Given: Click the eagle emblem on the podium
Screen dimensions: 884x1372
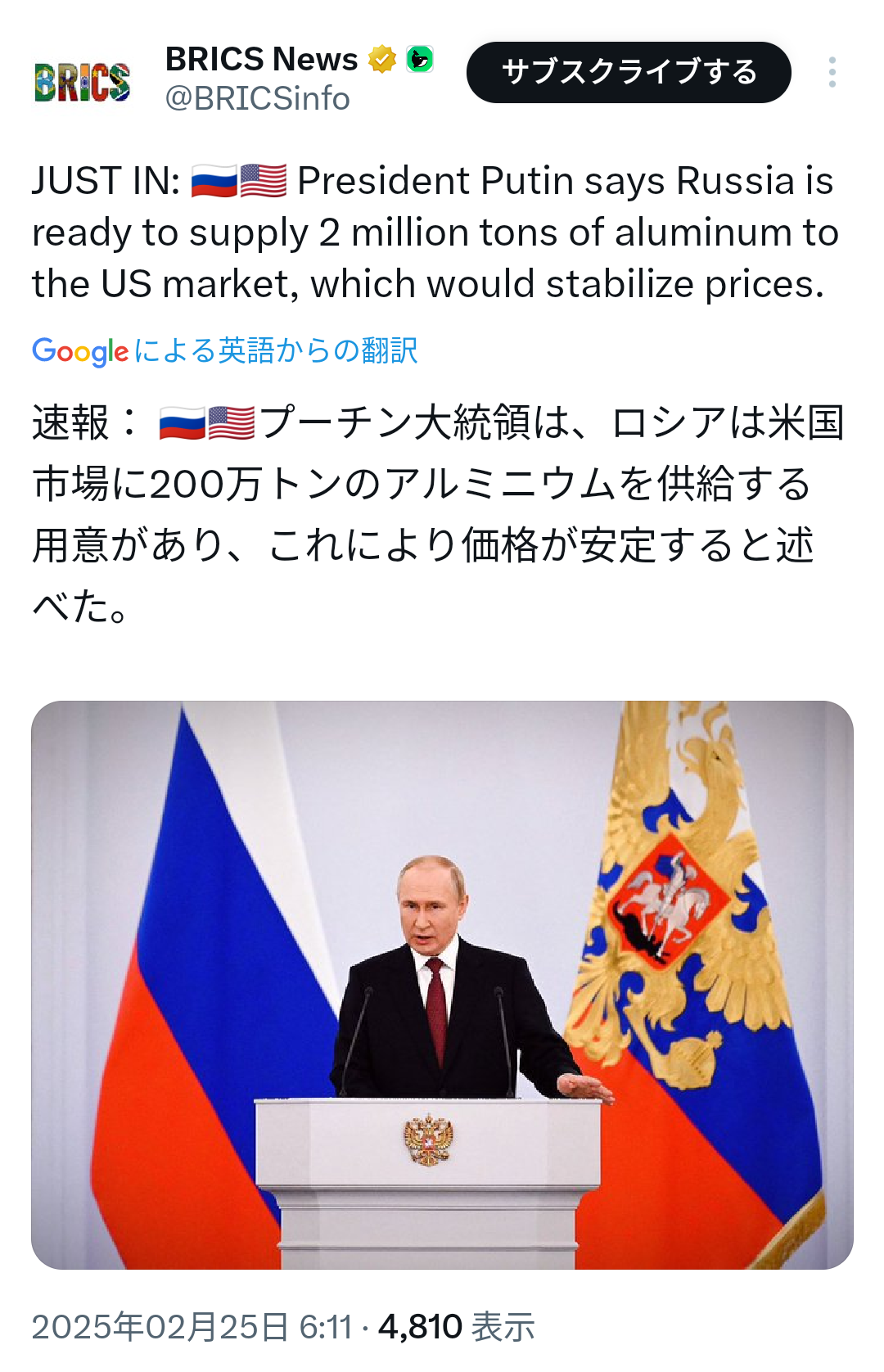Looking at the screenshot, I should point(428,1140).
